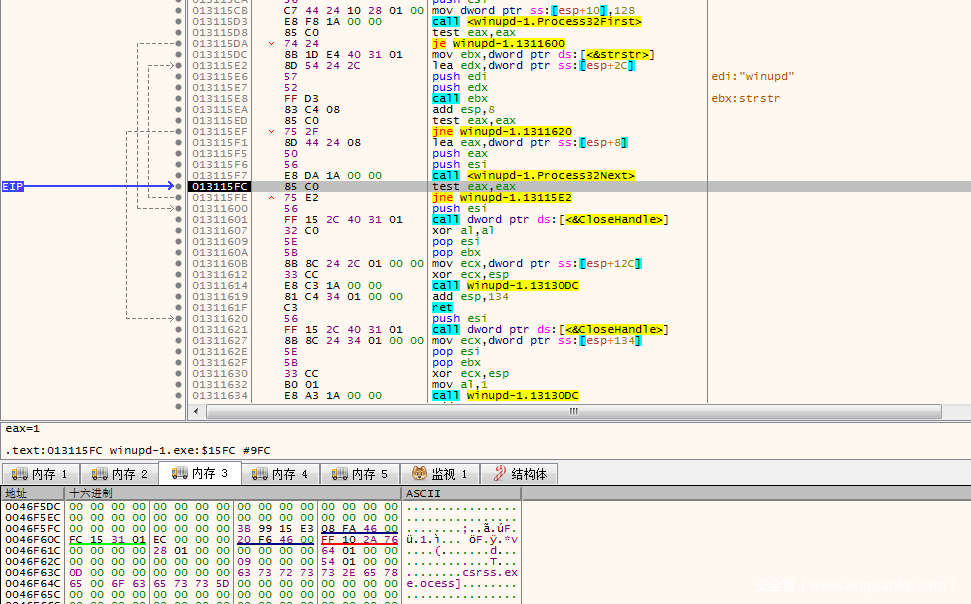Viewport: 971px width, 604px height.
Task: Click the 内存 5 tab memory icon
Action: [x=340, y=474]
